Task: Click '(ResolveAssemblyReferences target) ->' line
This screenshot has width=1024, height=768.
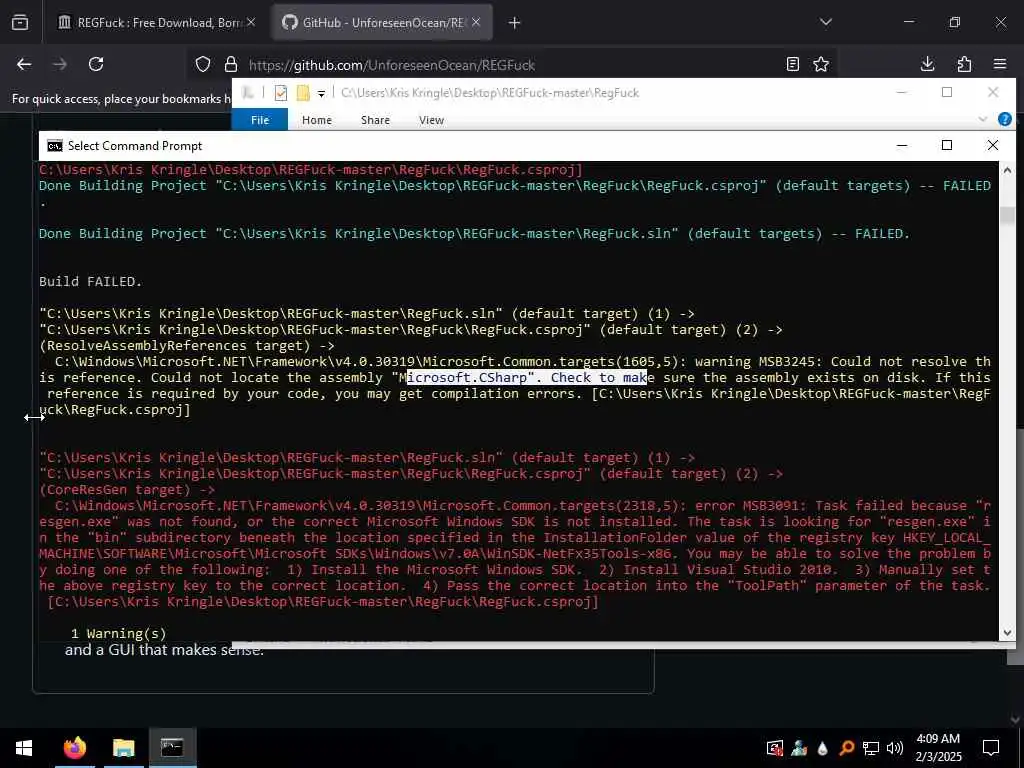Action: pyautogui.click(x=187, y=345)
